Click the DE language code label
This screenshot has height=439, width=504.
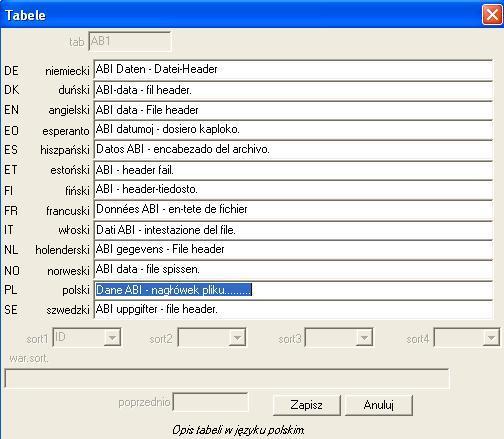(11, 71)
